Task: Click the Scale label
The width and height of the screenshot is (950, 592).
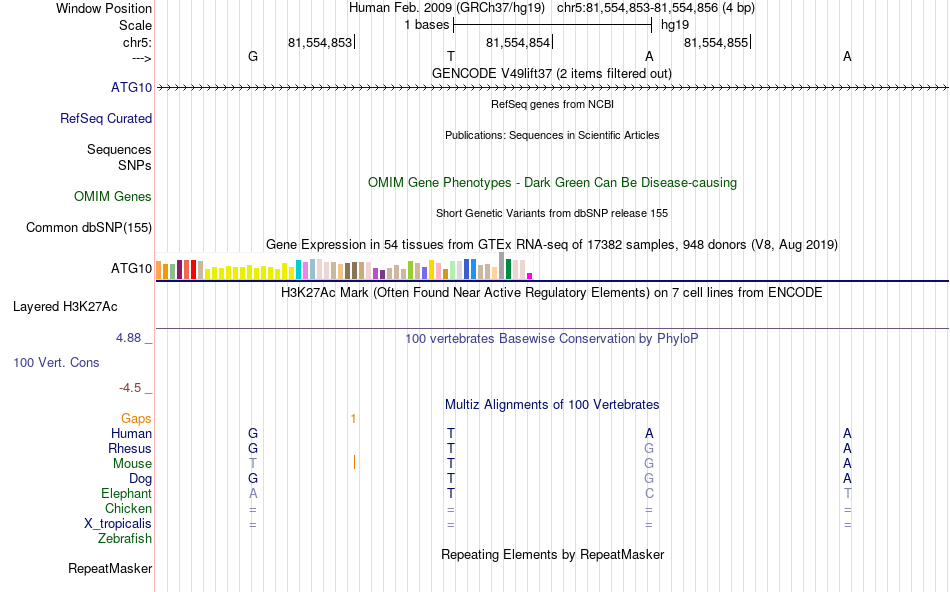Action: coord(135,25)
